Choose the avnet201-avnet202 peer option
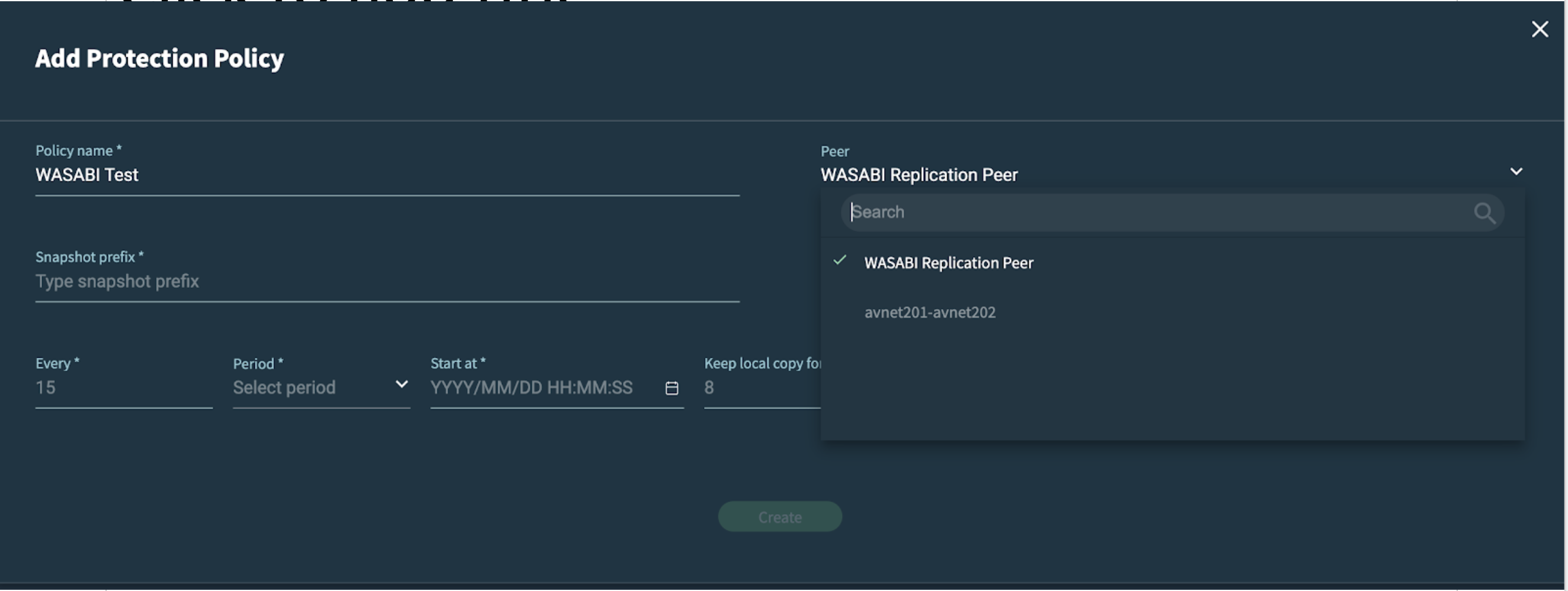This screenshot has width=1568, height=591. pos(1172,313)
